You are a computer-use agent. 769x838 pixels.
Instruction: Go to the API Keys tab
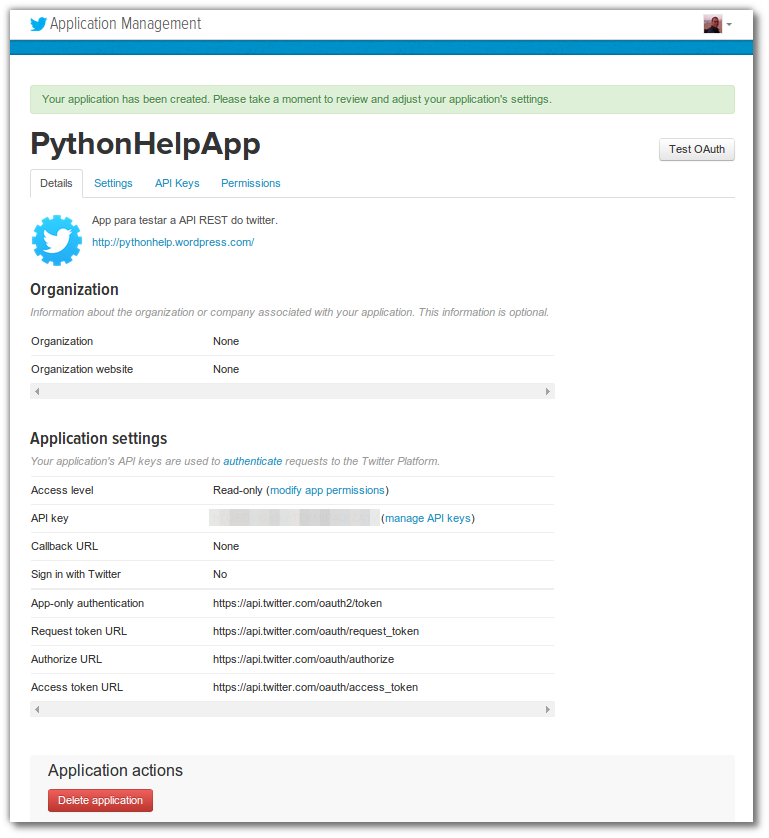pos(177,183)
